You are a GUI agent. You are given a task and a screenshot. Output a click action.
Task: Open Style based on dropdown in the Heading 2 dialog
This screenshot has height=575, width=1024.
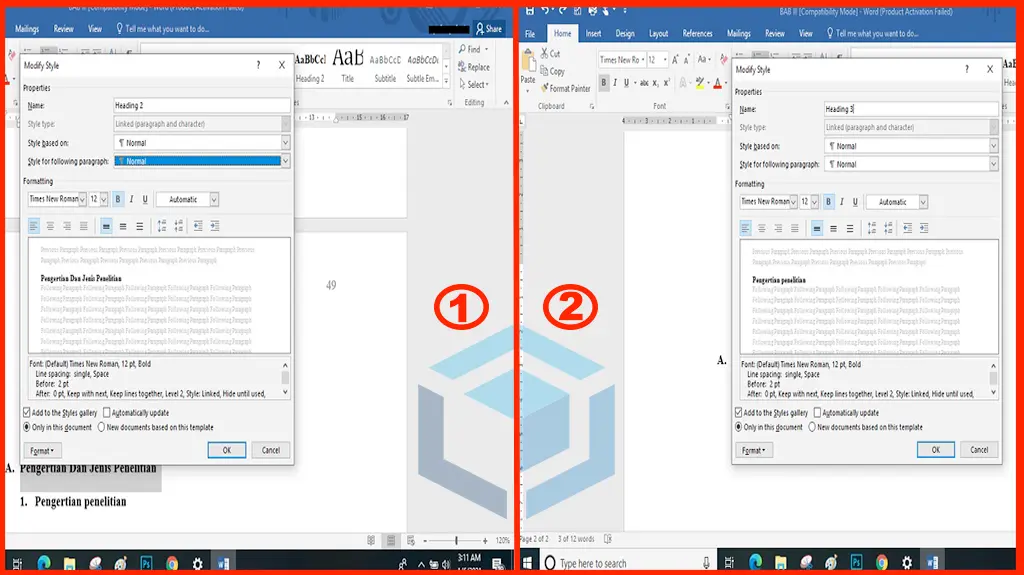point(285,142)
